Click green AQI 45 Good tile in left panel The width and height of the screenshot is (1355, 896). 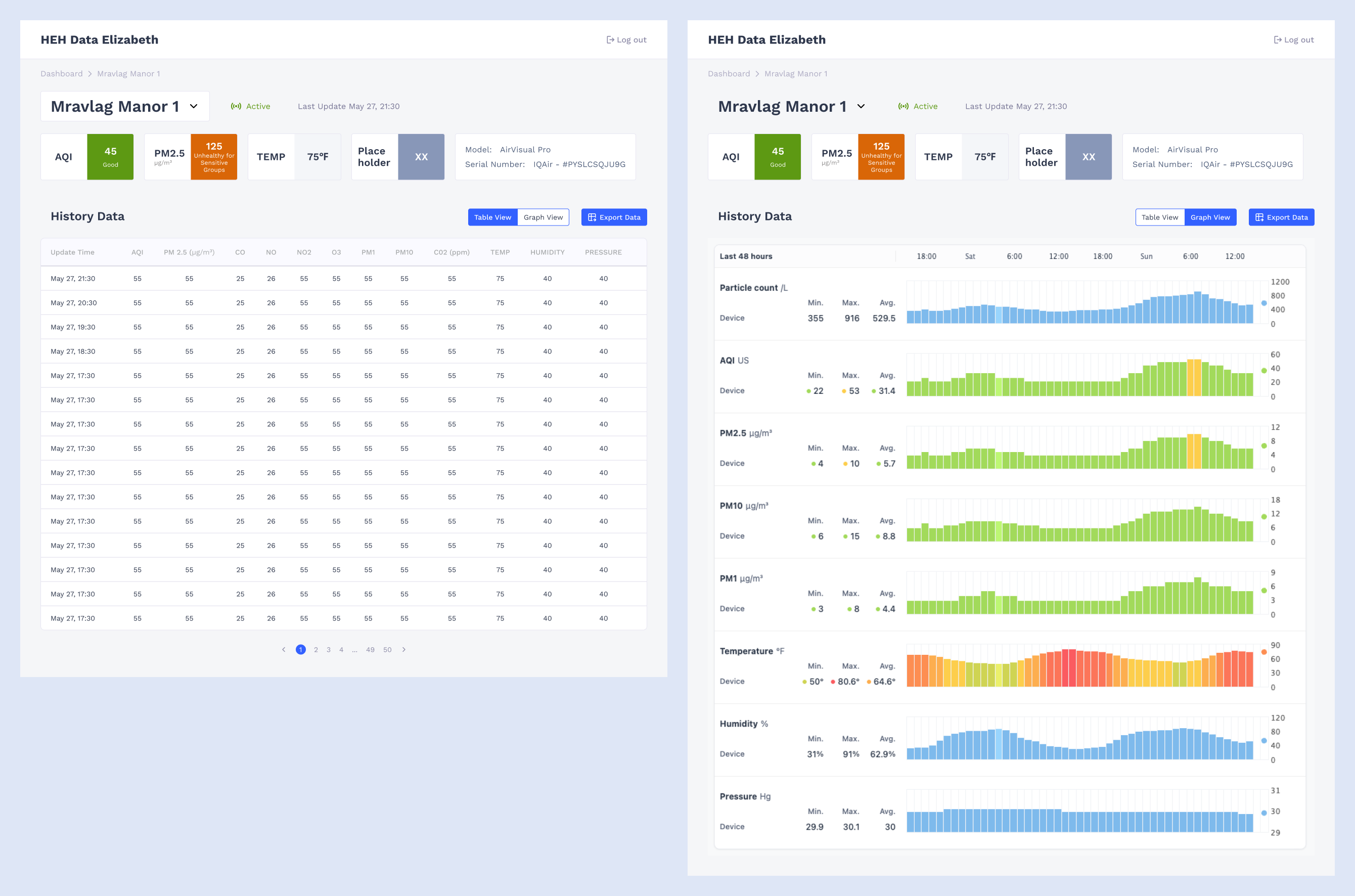pyautogui.click(x=110, y=157)
